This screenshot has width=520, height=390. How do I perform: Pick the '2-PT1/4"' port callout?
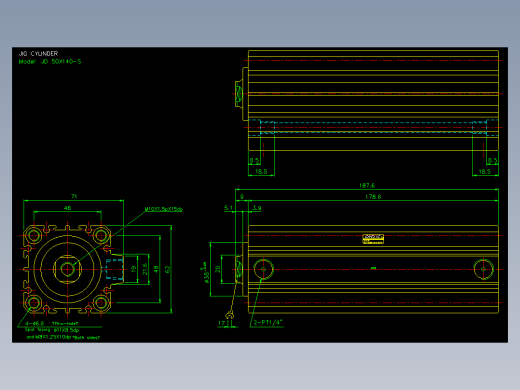pos(268,322)
